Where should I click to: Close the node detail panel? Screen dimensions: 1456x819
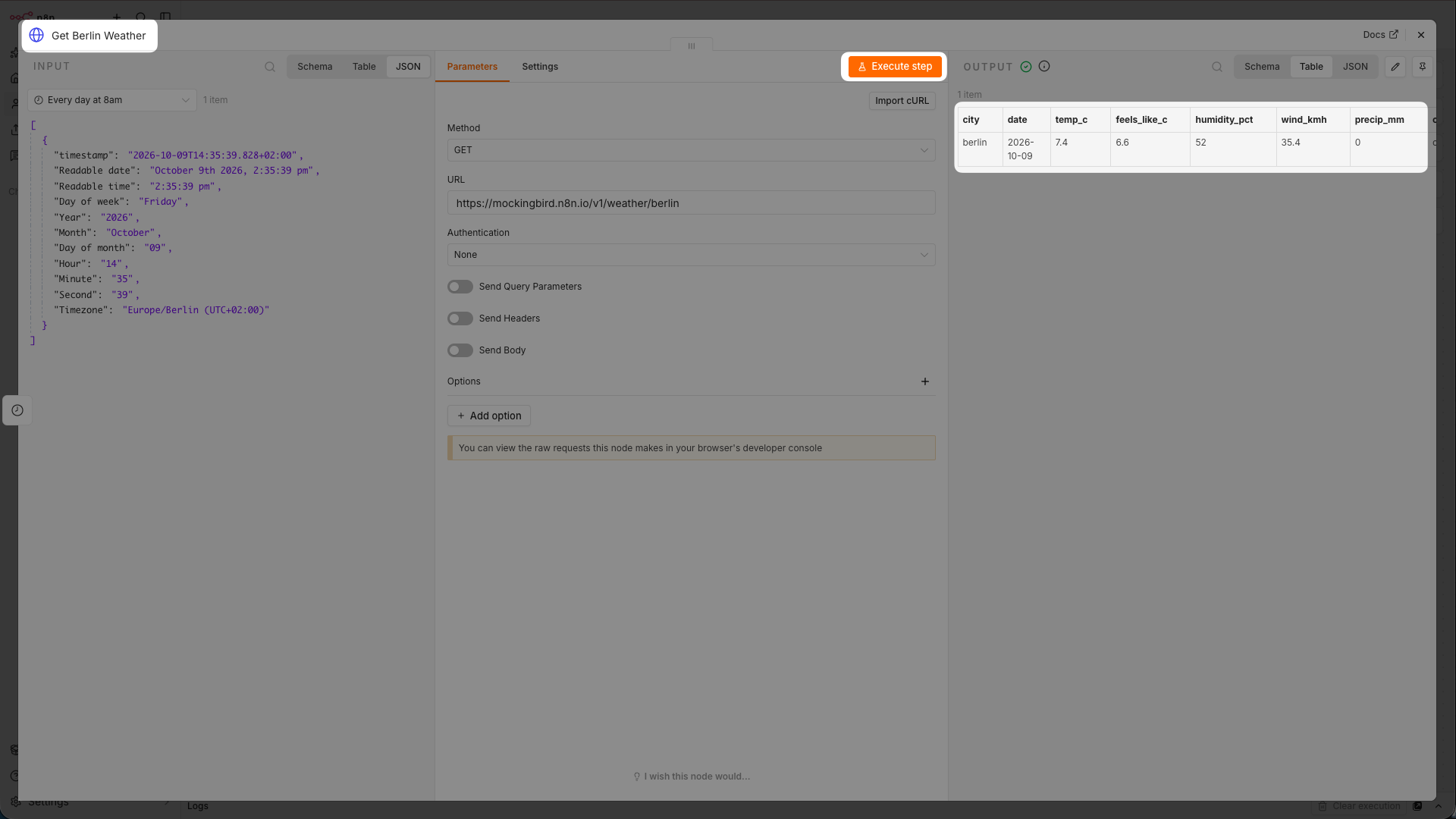tap(1421, 35)
